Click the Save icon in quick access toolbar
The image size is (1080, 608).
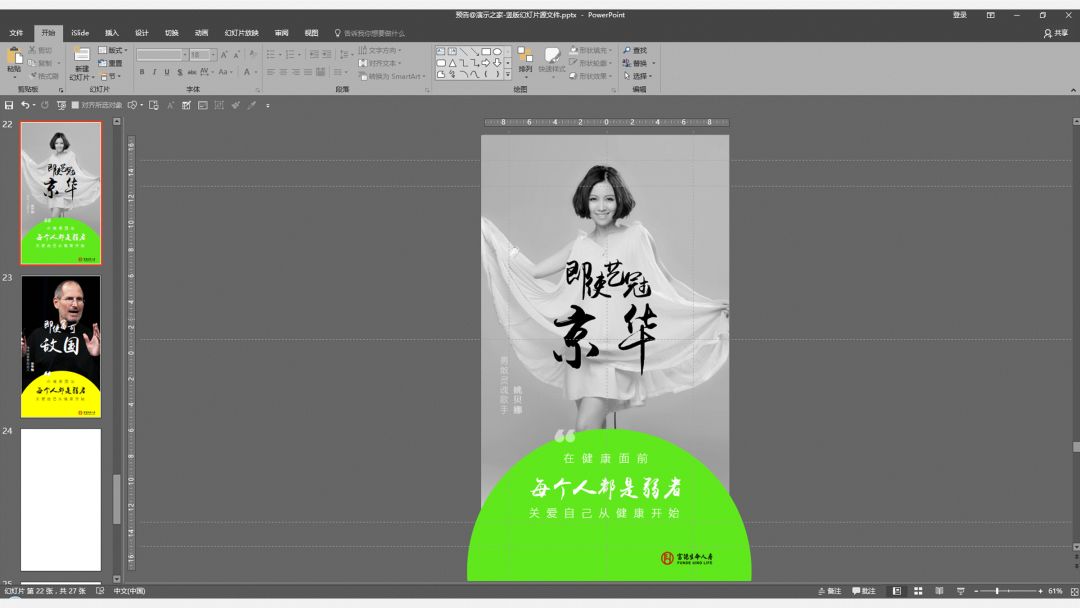[9, 105]
